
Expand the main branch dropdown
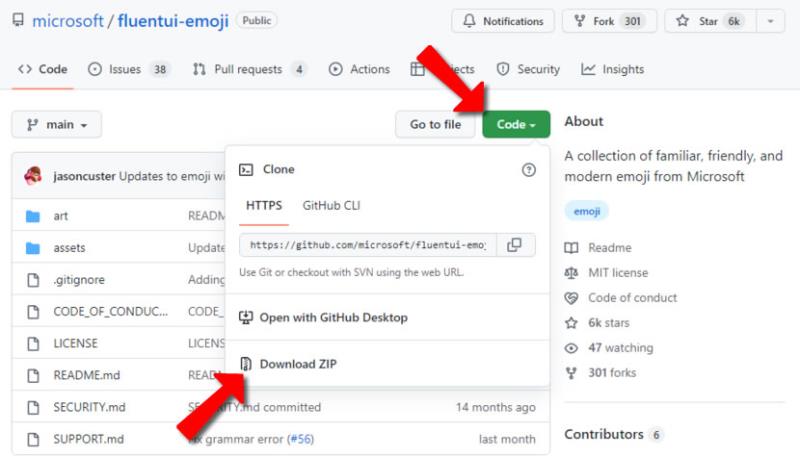(x=57, y=124)
